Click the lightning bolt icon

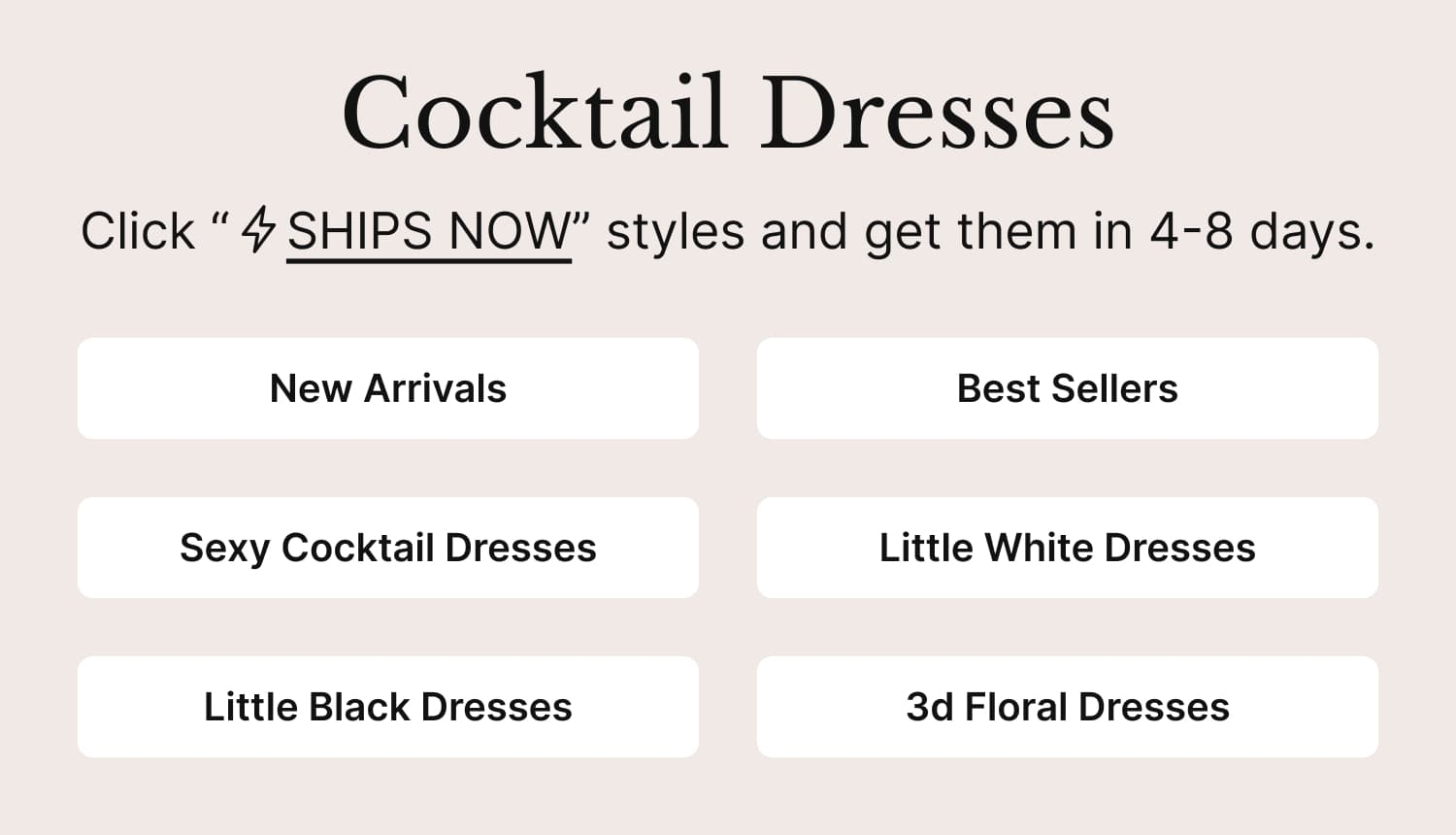[x=258, y=230]
